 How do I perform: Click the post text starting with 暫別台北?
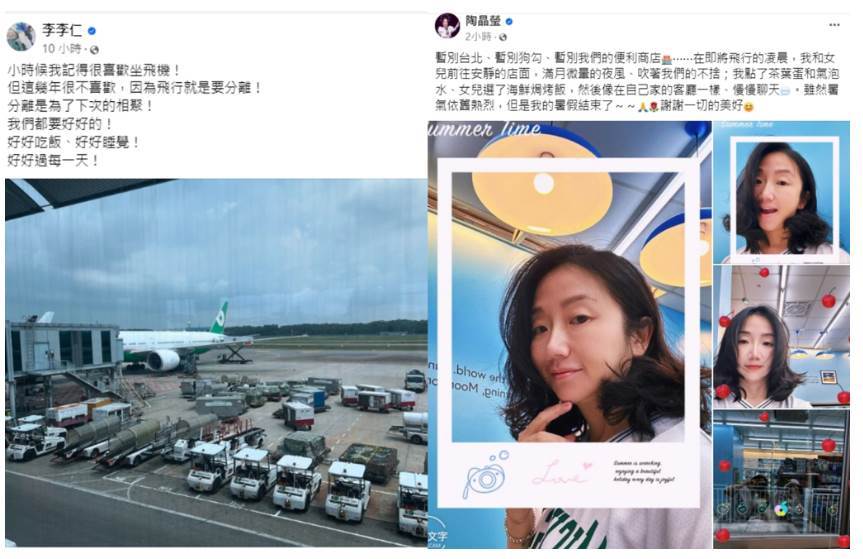tap(637, 81)
